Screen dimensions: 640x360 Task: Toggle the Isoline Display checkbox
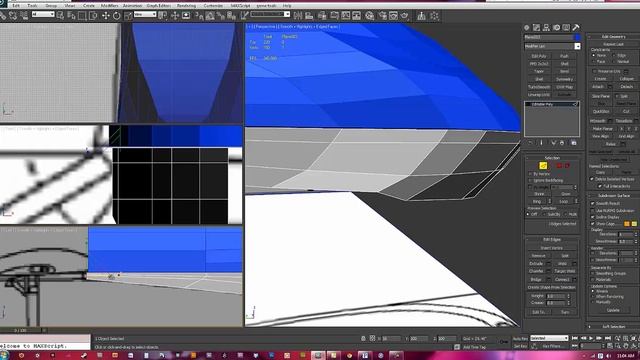click(x=592, y=217)
